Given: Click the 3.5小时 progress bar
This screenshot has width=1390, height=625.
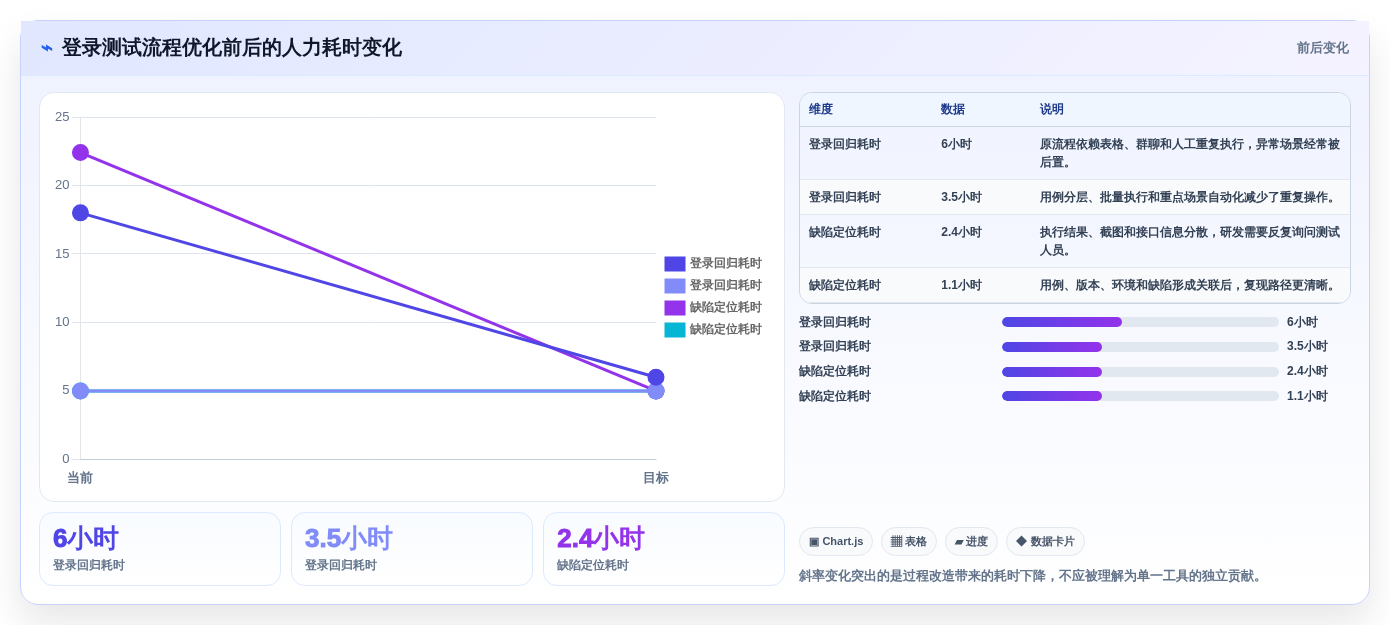Looking at the screenshot, I should [x=1140, y=347].
